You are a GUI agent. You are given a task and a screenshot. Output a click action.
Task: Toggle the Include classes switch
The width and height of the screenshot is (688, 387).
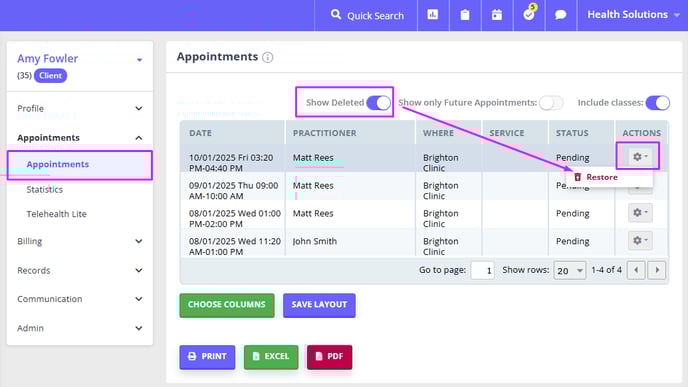[x=657, y=103]
